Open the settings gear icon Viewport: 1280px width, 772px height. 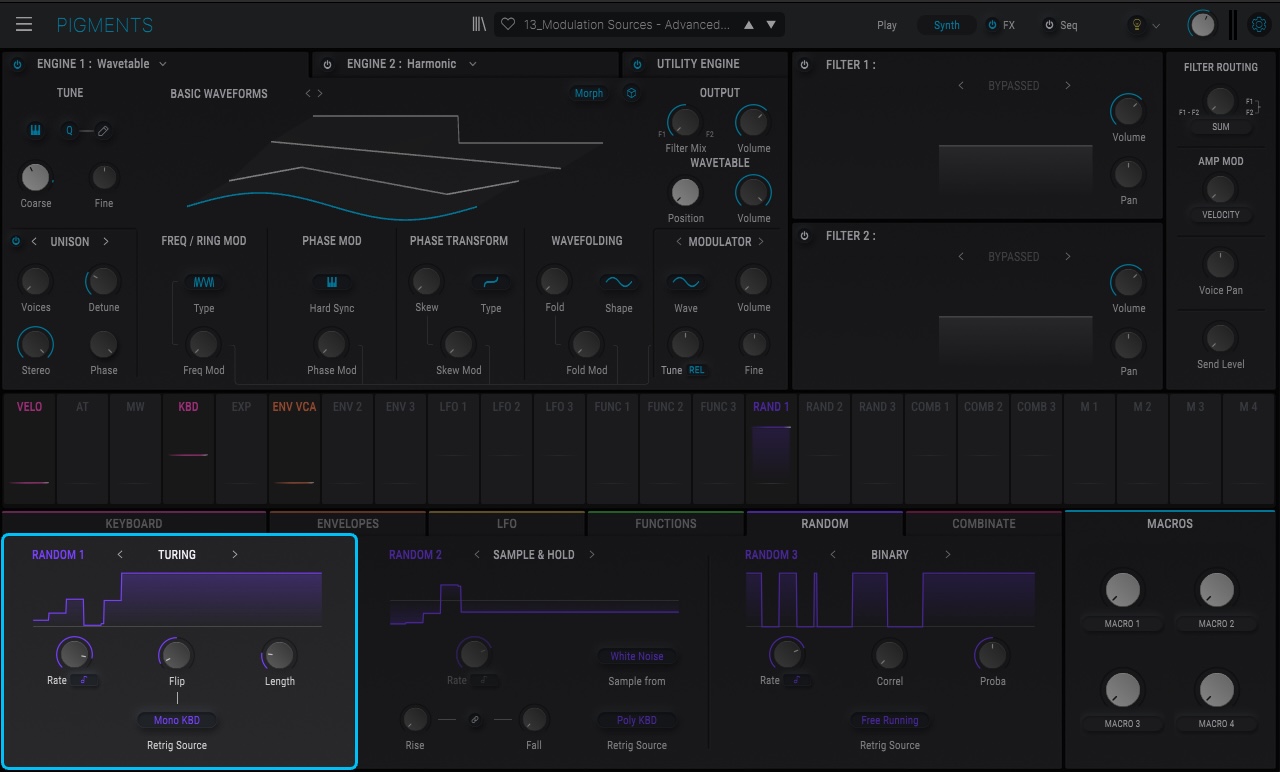point(1258,25)
